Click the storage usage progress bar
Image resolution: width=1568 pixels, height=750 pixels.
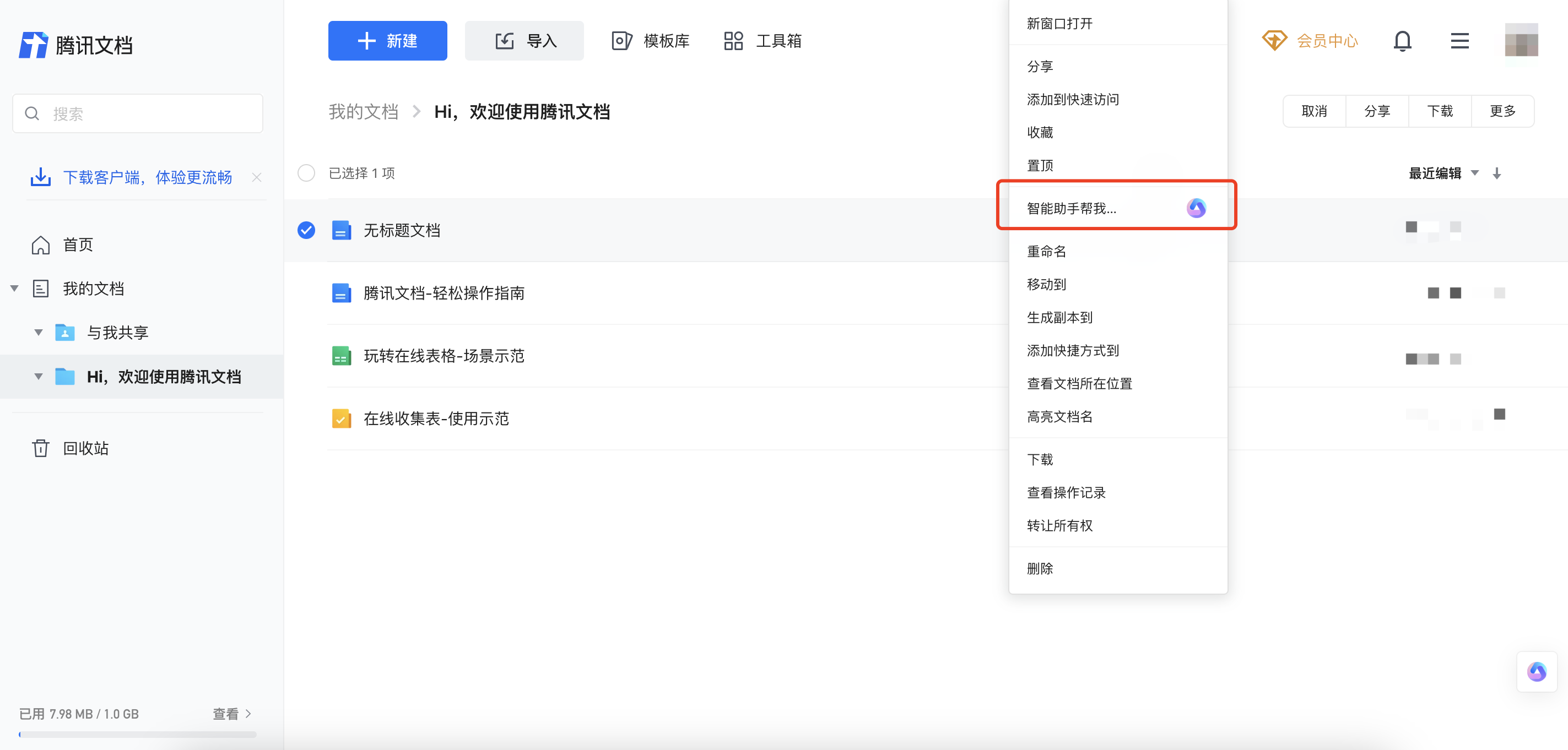(x=138, y=734)
